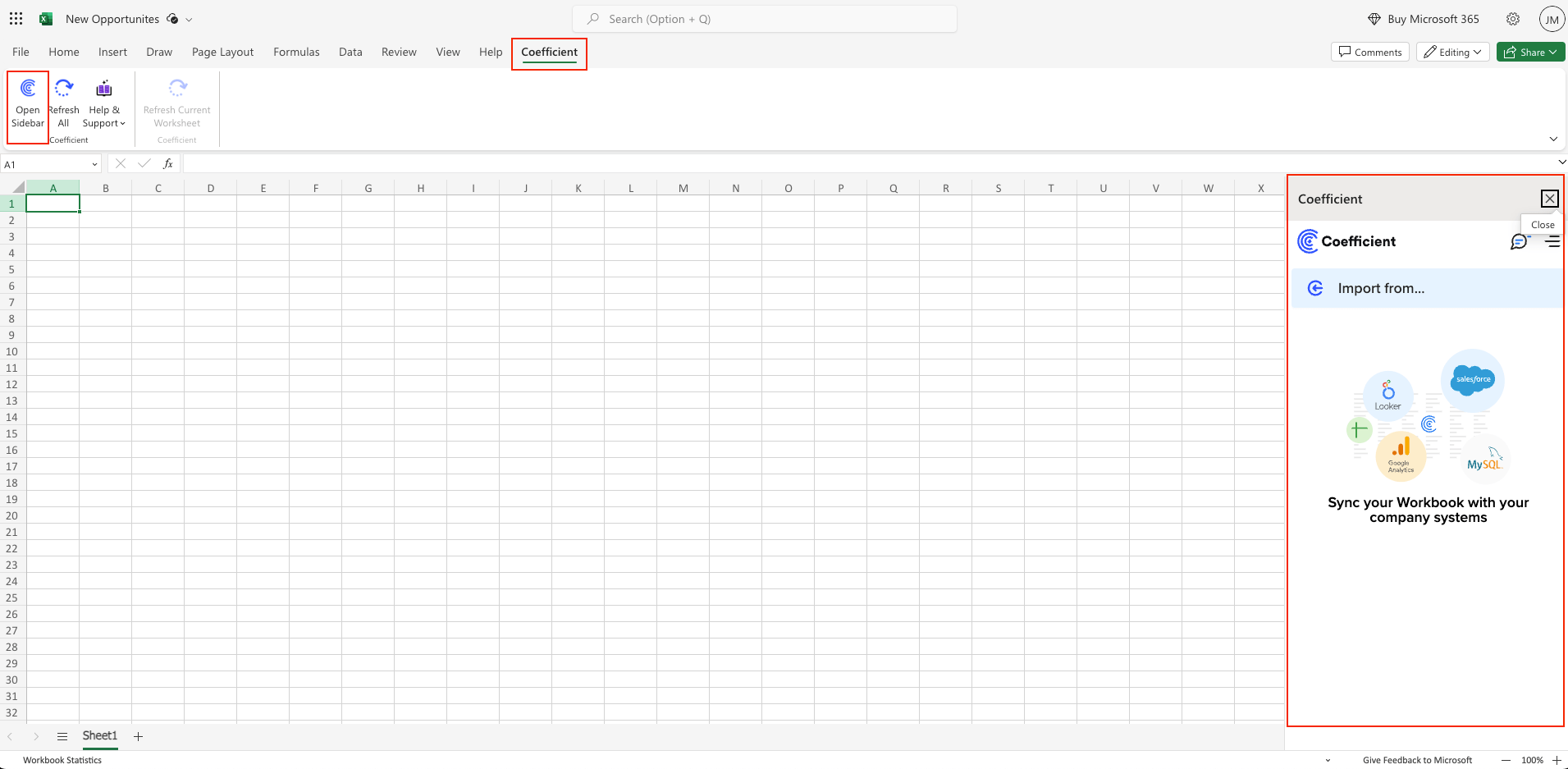Select row 10 header
Viewport: 1568px width, 769px height.
[x=12, y=351]
